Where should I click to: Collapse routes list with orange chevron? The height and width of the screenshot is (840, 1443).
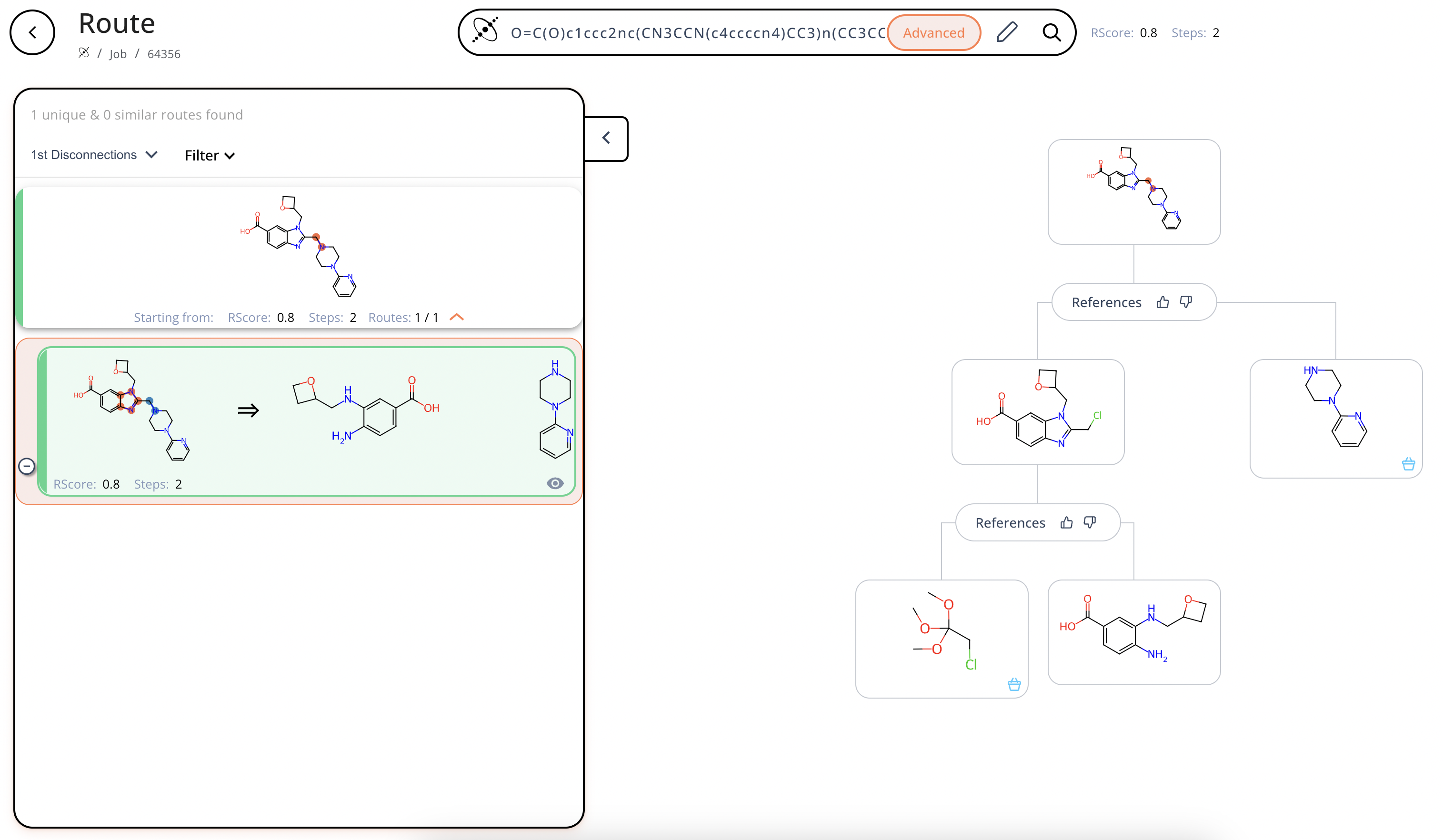click(x=456, y=317)
